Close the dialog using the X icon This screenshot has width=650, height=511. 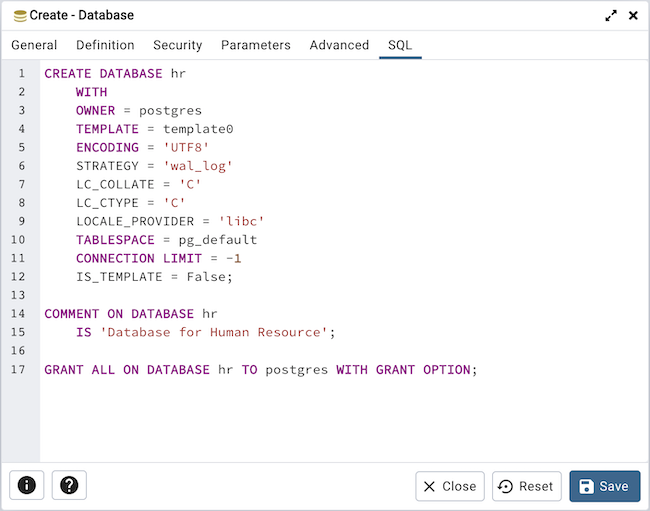click(x=633, y=15)
